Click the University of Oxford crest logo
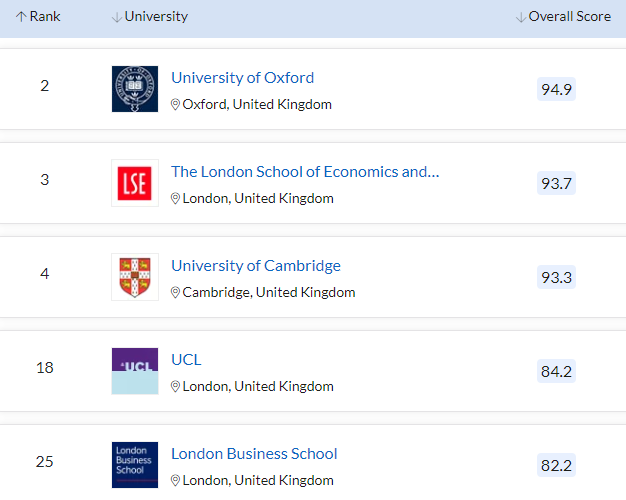The width and height of the screenshot is (626, 500). 135,89
